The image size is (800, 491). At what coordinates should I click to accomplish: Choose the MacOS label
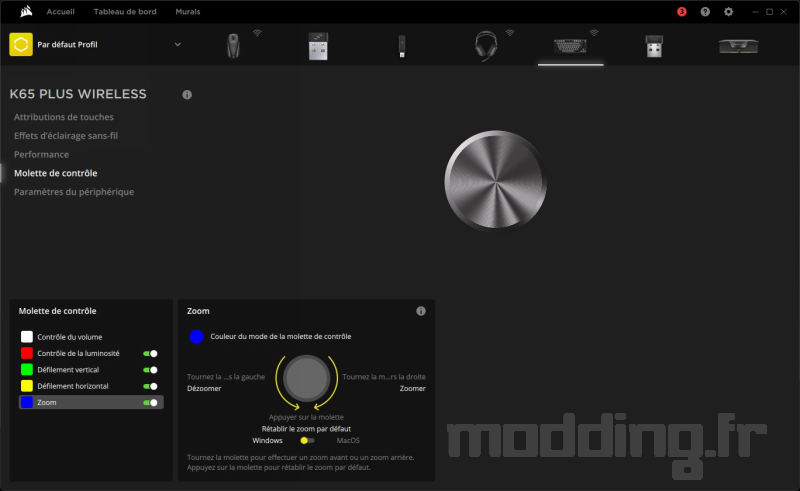(x=348, y=440)
